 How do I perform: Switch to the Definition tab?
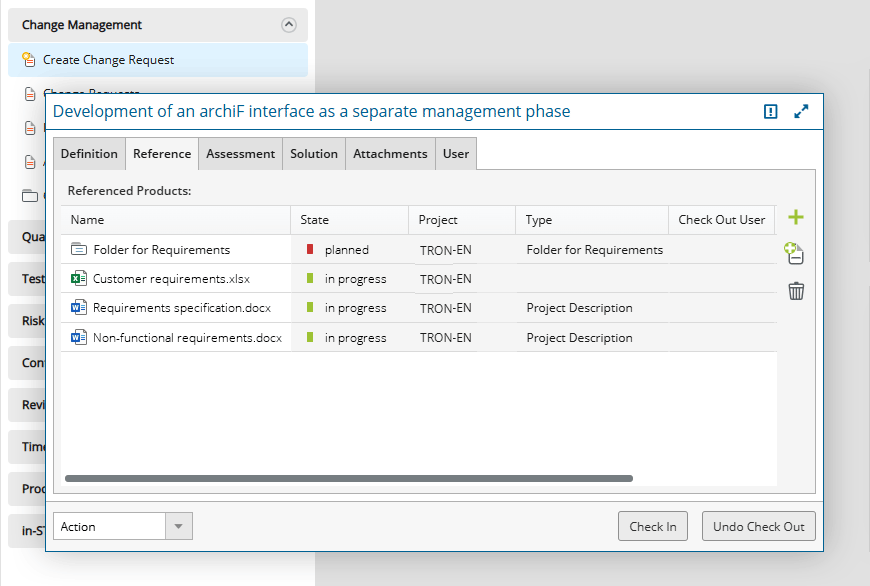tap(89, 154)
